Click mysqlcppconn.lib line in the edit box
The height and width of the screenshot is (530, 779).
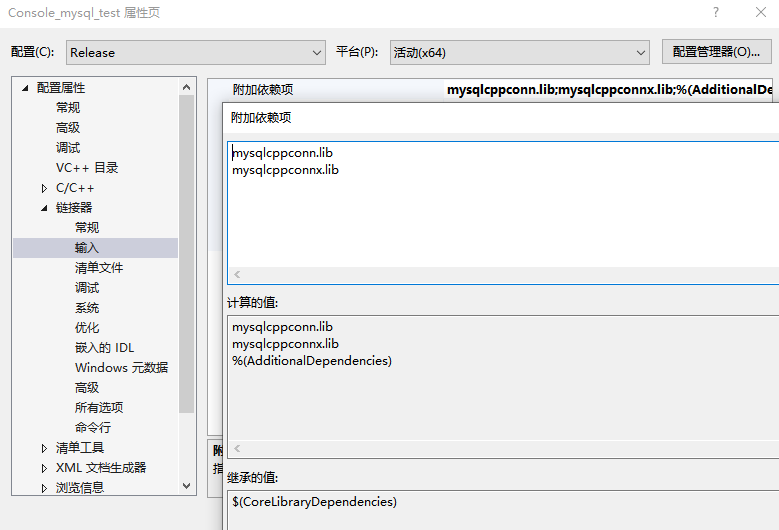(x=282, y=153)
